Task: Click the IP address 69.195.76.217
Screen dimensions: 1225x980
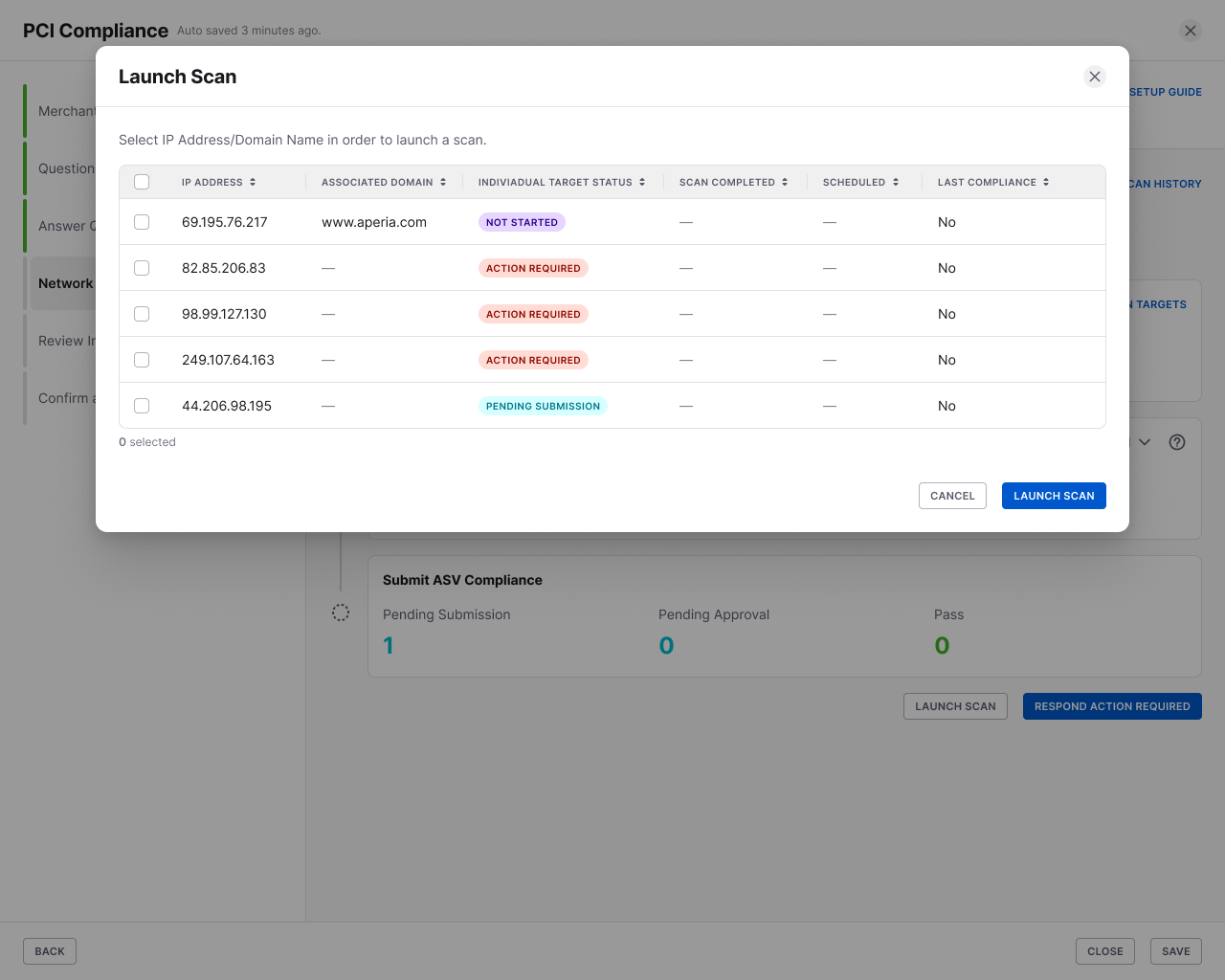Action: (225, 222)
